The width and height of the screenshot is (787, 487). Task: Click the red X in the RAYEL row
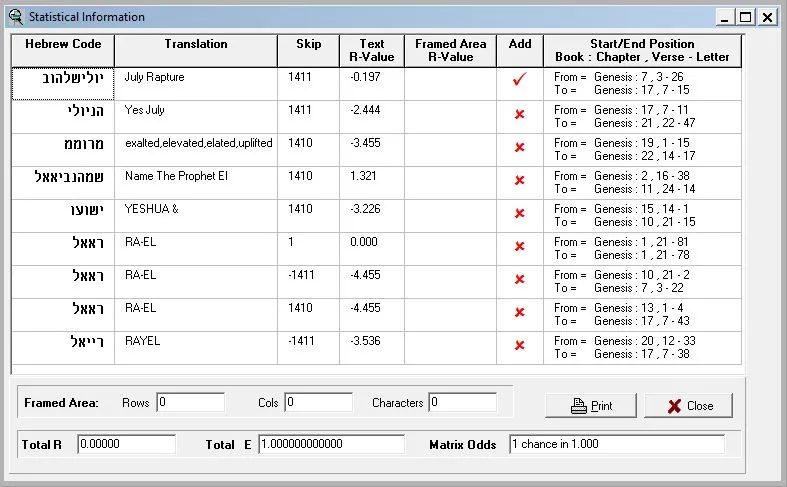coord(519,346)
